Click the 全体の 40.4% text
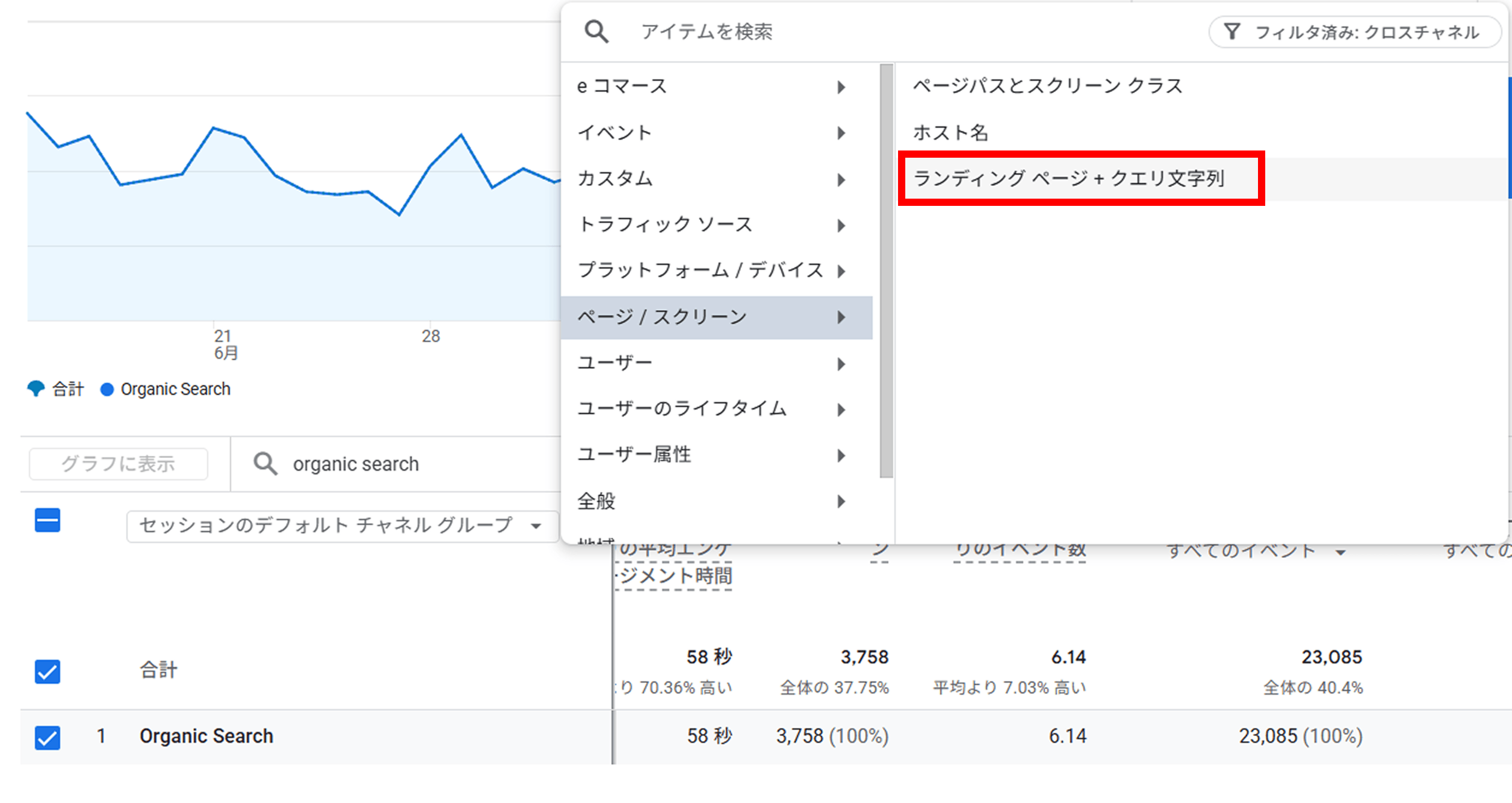The width and height of the screenshot is (1512, 803). [1313, 687]
